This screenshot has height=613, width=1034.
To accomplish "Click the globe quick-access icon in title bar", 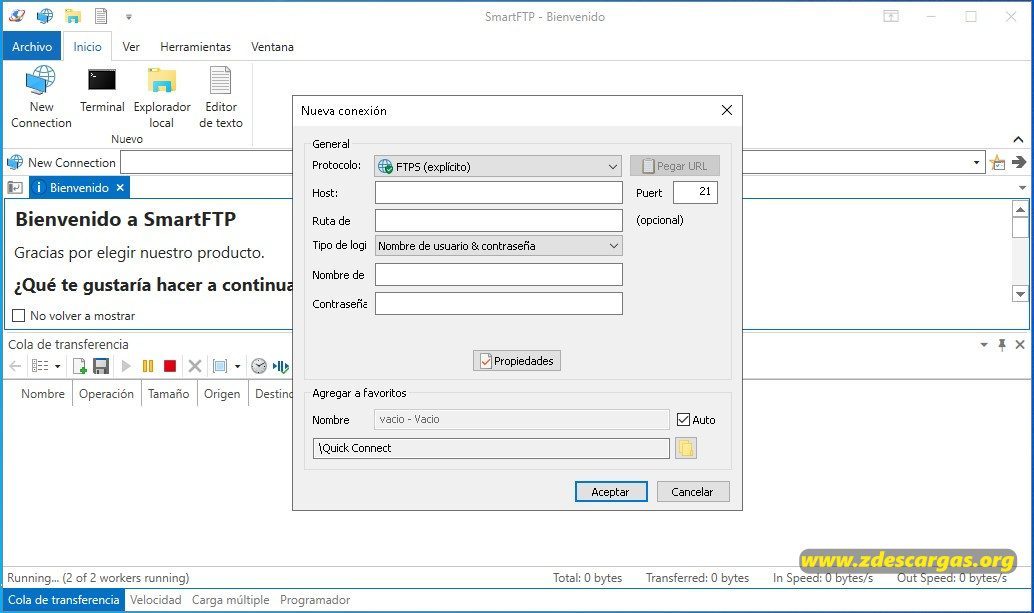I will [x=45, y=16].
